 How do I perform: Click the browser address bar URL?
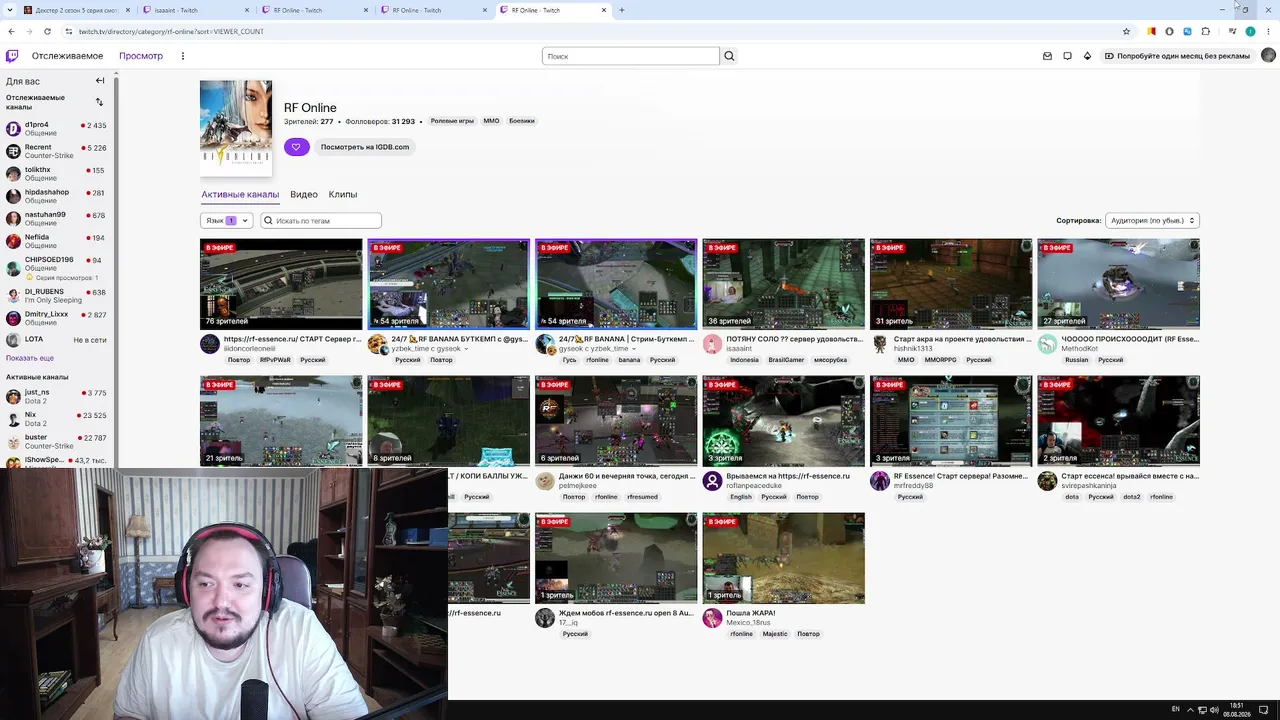pos(171,31)
